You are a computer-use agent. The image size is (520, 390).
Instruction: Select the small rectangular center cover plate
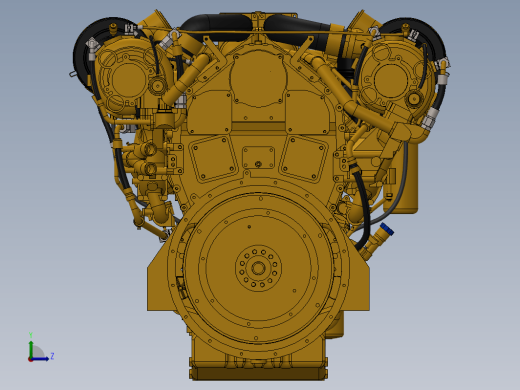(x=258, y=158)
